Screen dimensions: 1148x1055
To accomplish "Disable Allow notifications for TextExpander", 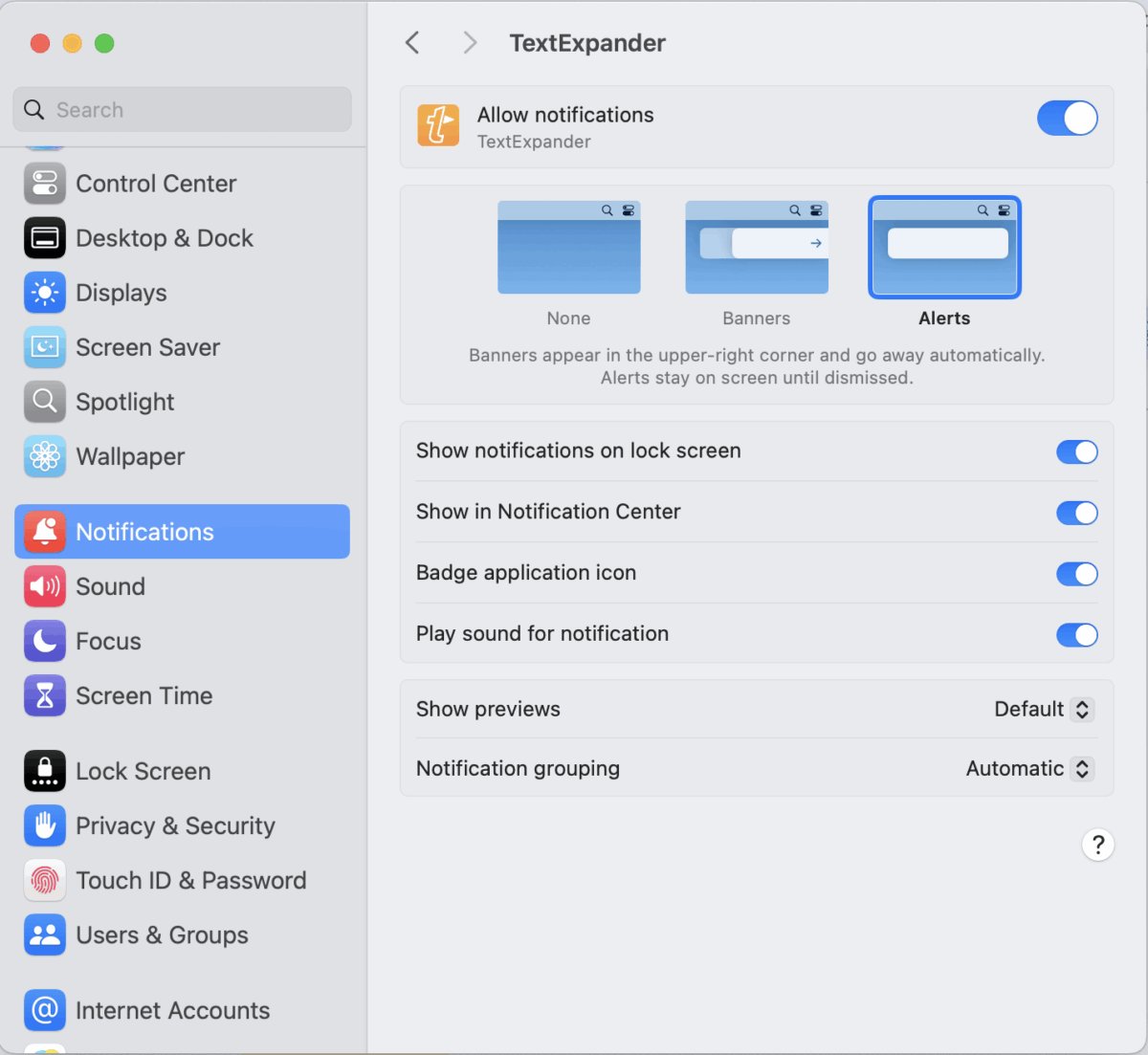I will [1067, 119].
